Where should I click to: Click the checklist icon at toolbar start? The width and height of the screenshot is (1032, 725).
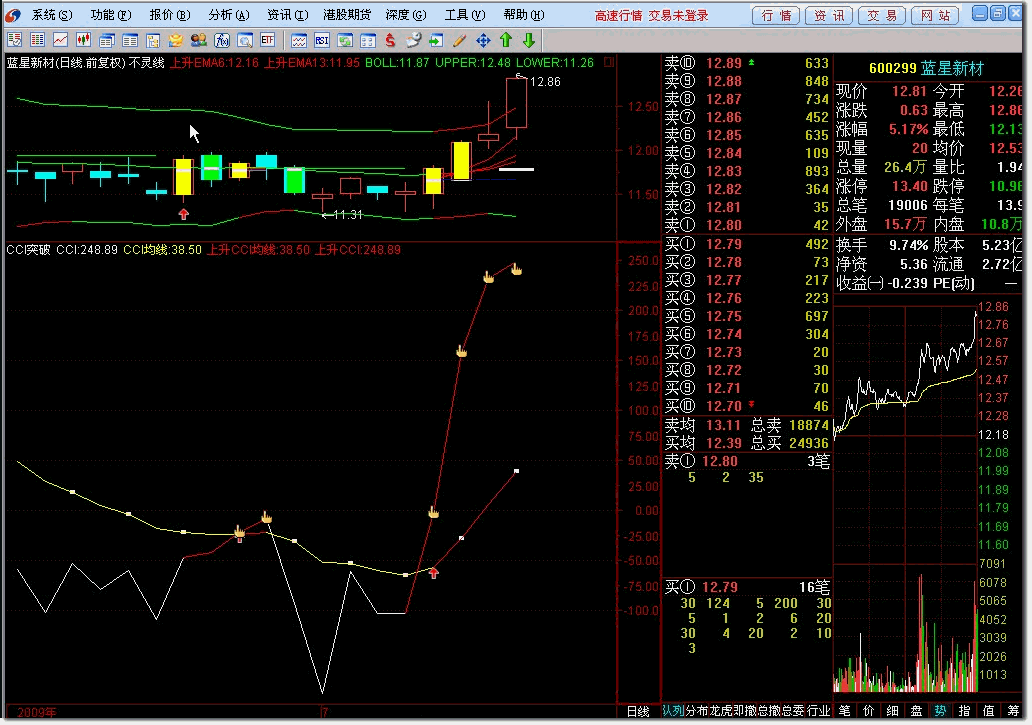pos(14,40)
